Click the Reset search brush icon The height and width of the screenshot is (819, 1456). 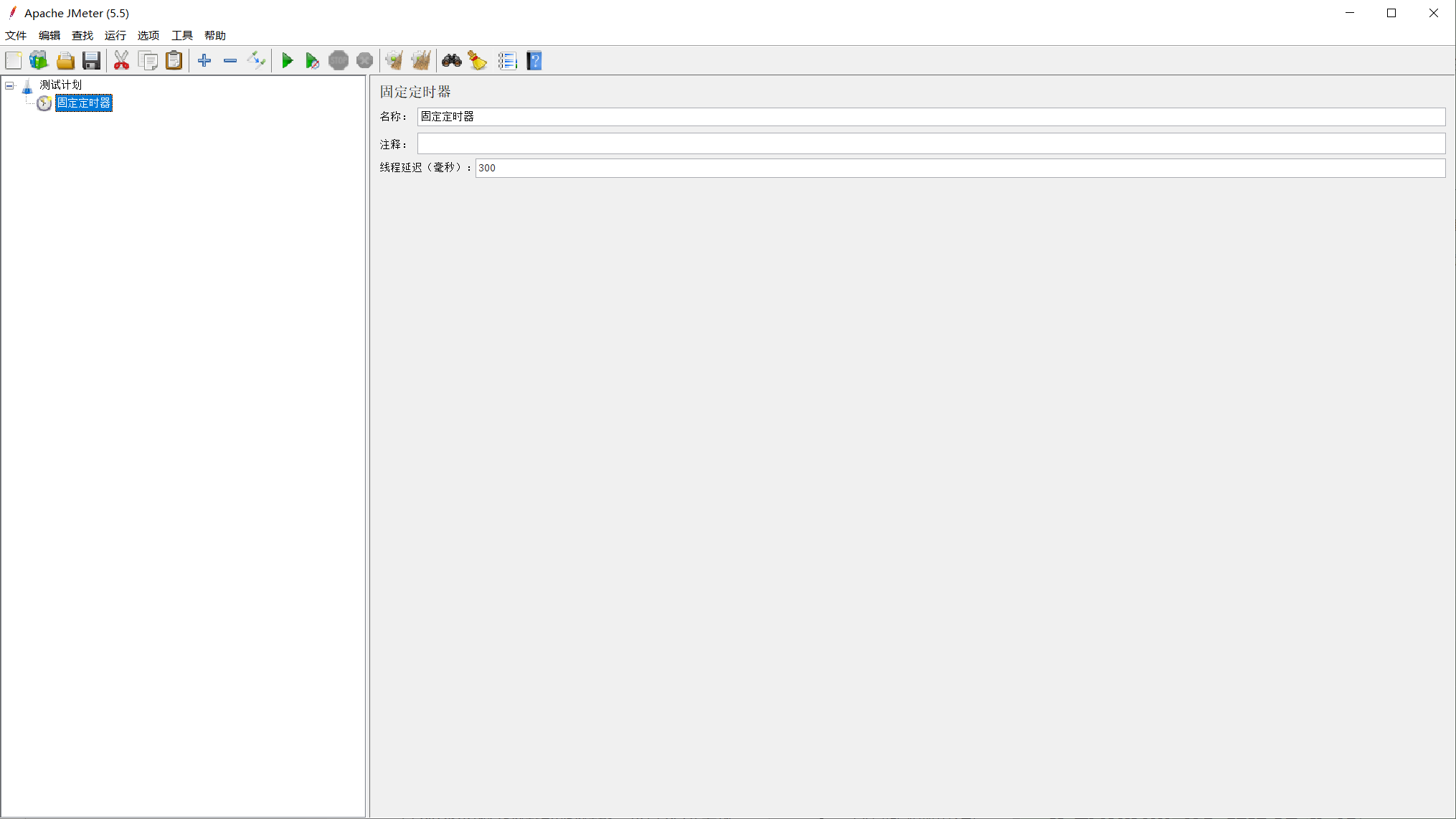478,61
